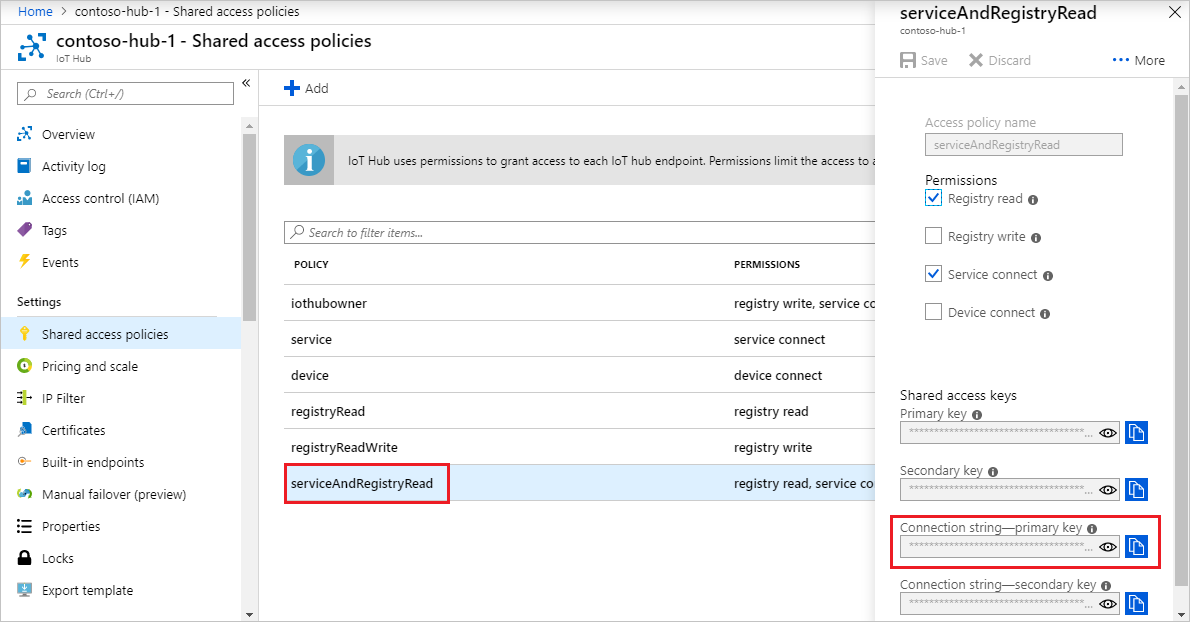Click the IoT Hub icon beside the title
This screenshot has width=1190, height=622.
coord(31,47)
